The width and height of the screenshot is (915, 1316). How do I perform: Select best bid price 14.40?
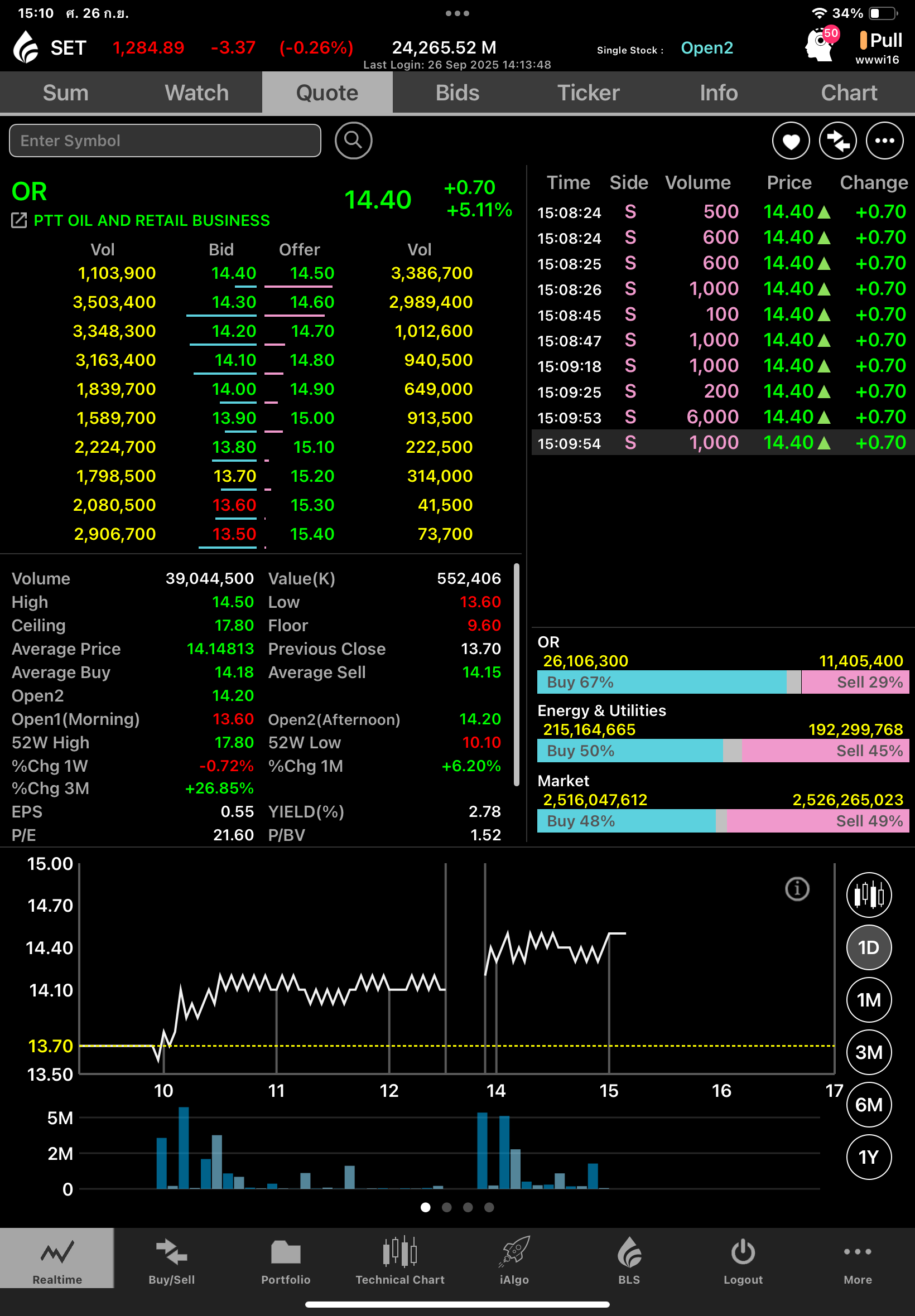pyautogui.click(x=234, y=273)
